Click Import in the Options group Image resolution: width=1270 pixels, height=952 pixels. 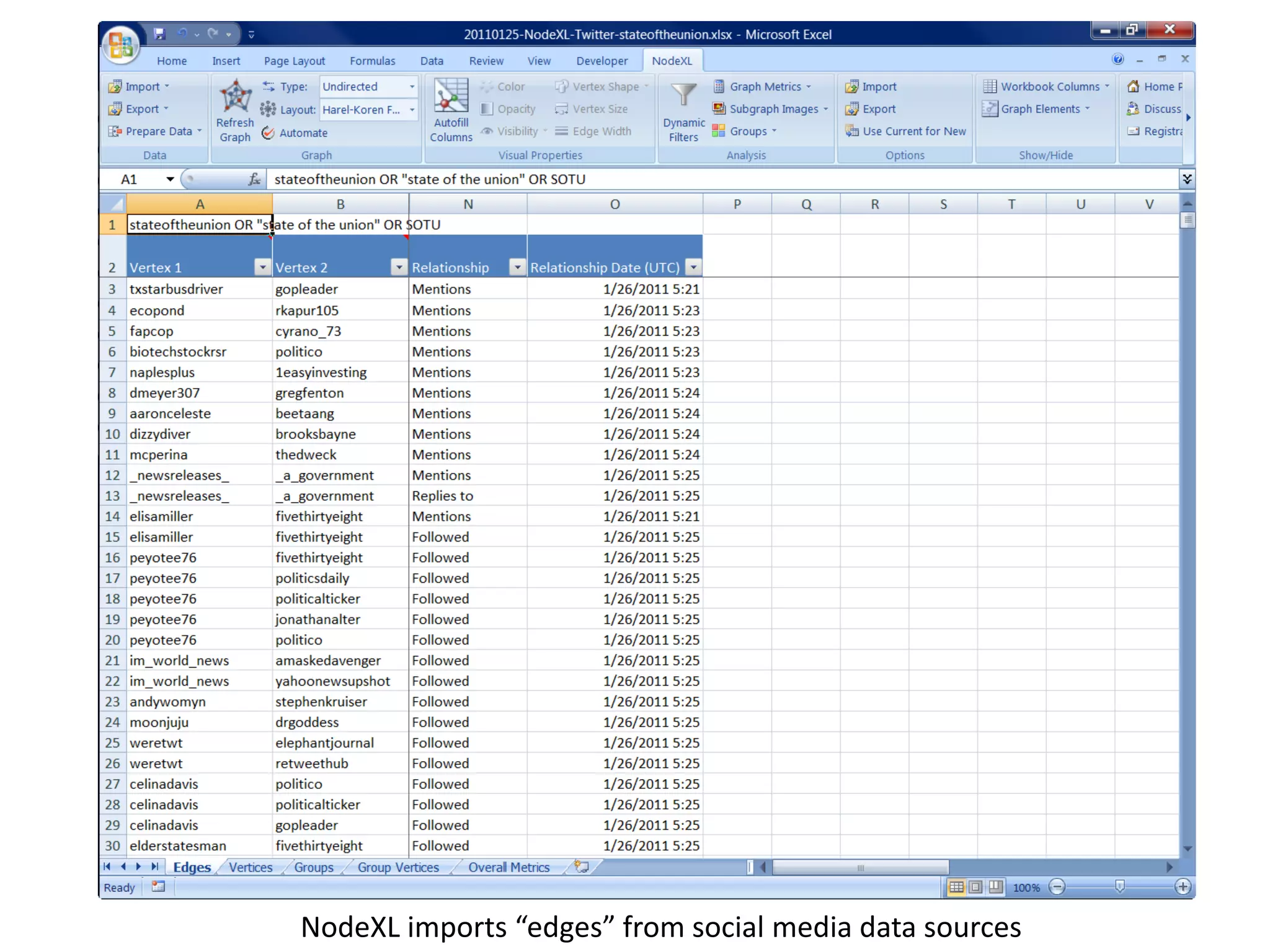(871, 87)
